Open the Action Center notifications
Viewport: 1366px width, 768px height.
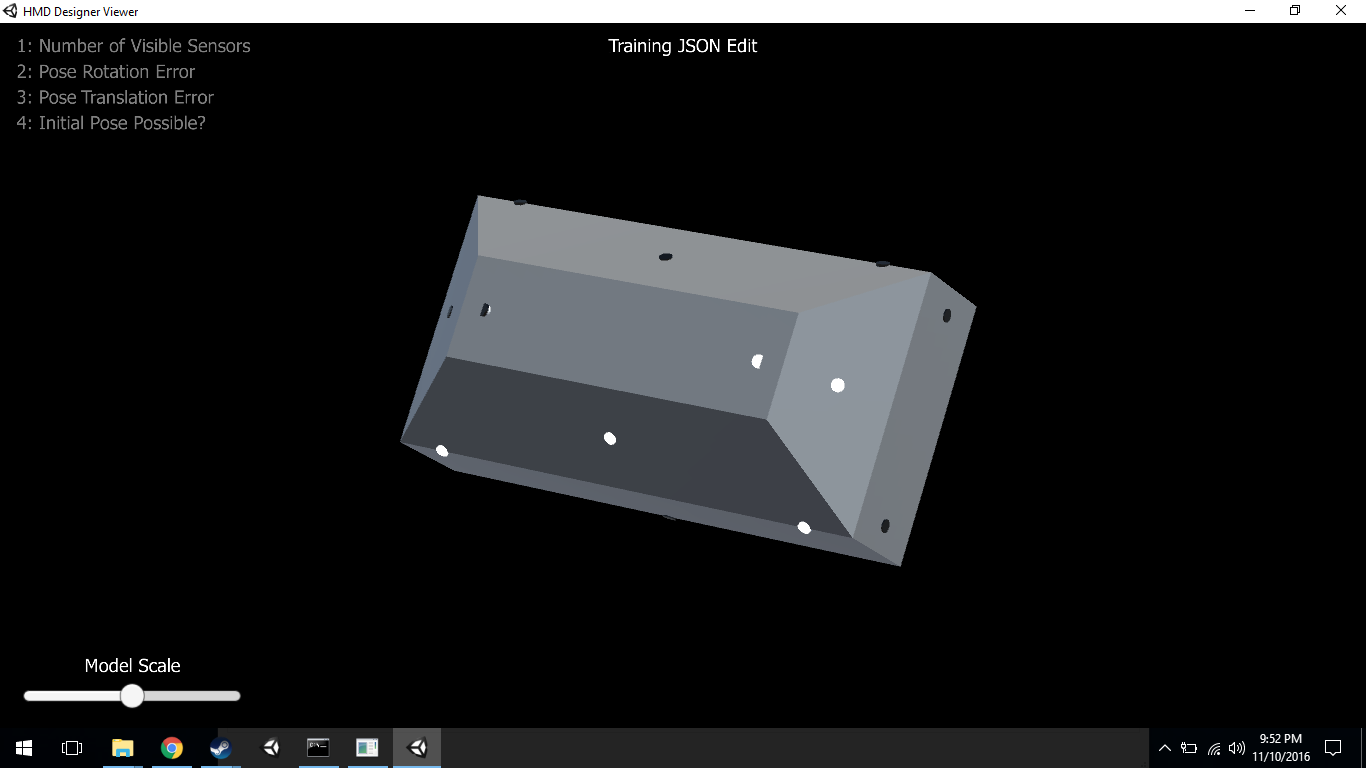coord(1333,748)
